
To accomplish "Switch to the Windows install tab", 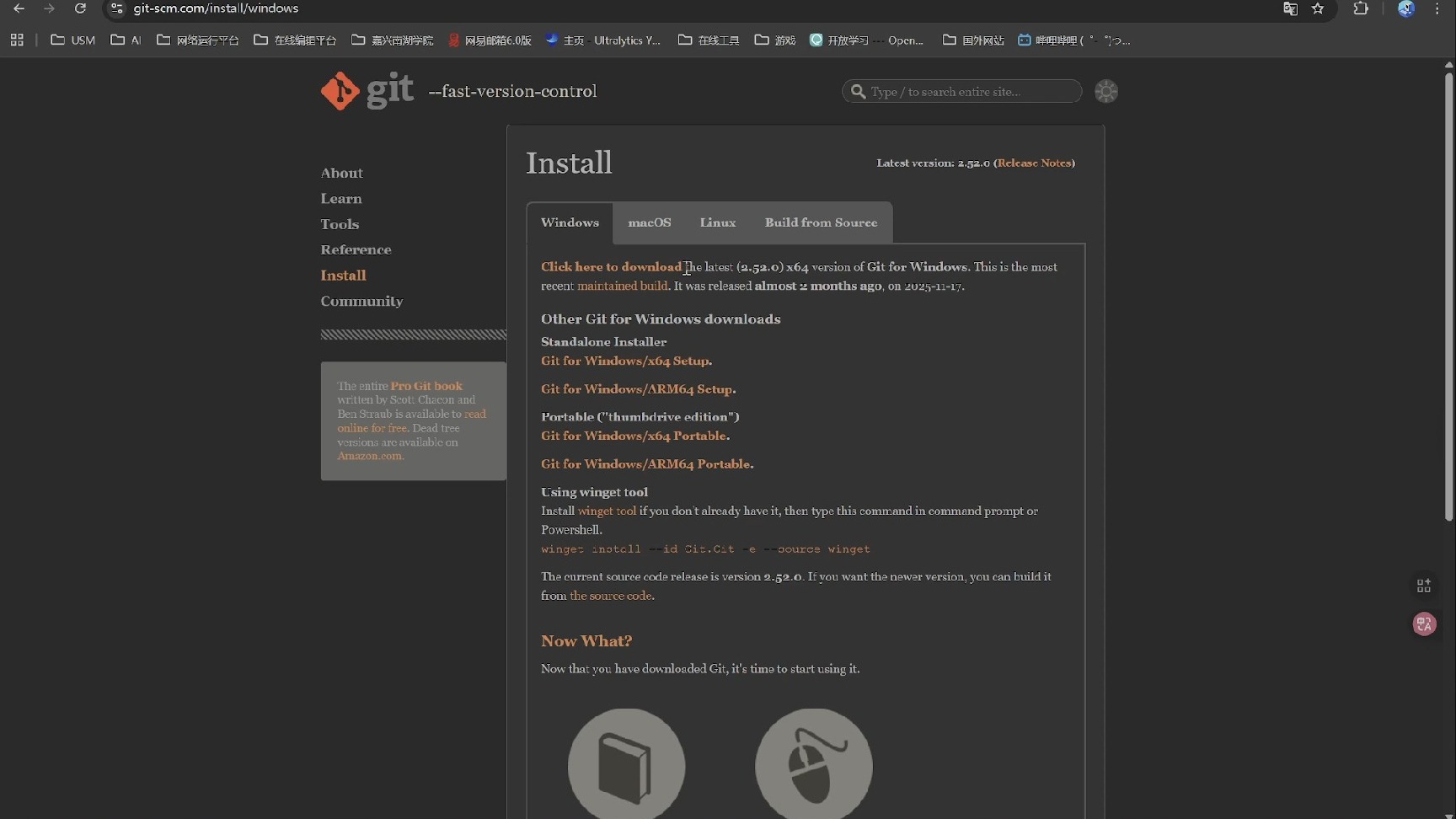I will coord(570,222).
